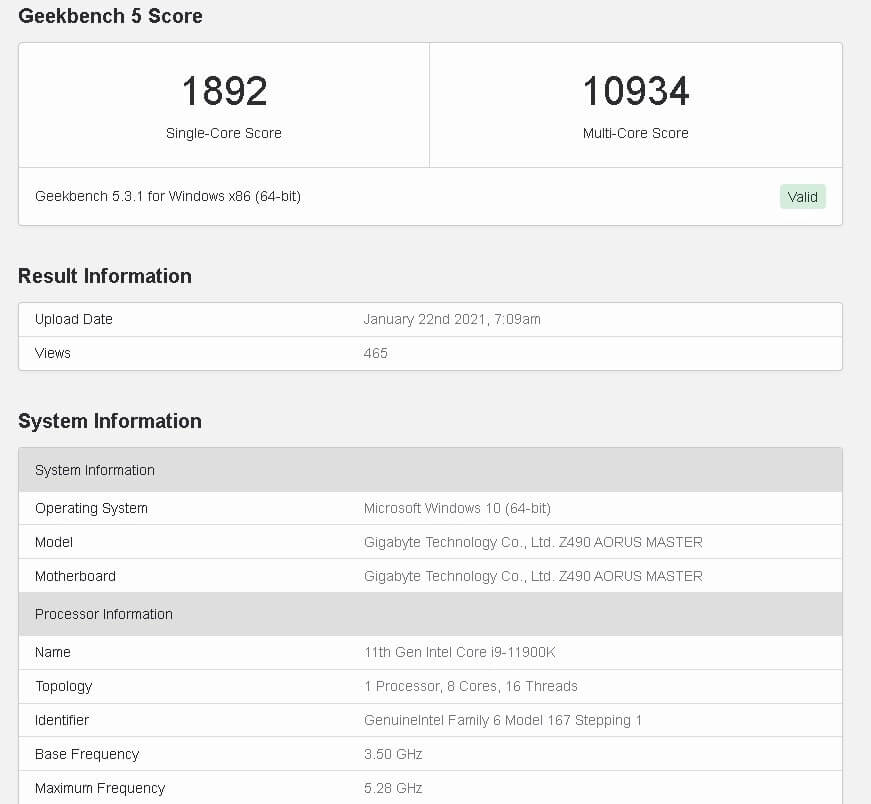
Task: Select 11th Gen Intel Core i9-11900K value
Action: click(459, 652)
